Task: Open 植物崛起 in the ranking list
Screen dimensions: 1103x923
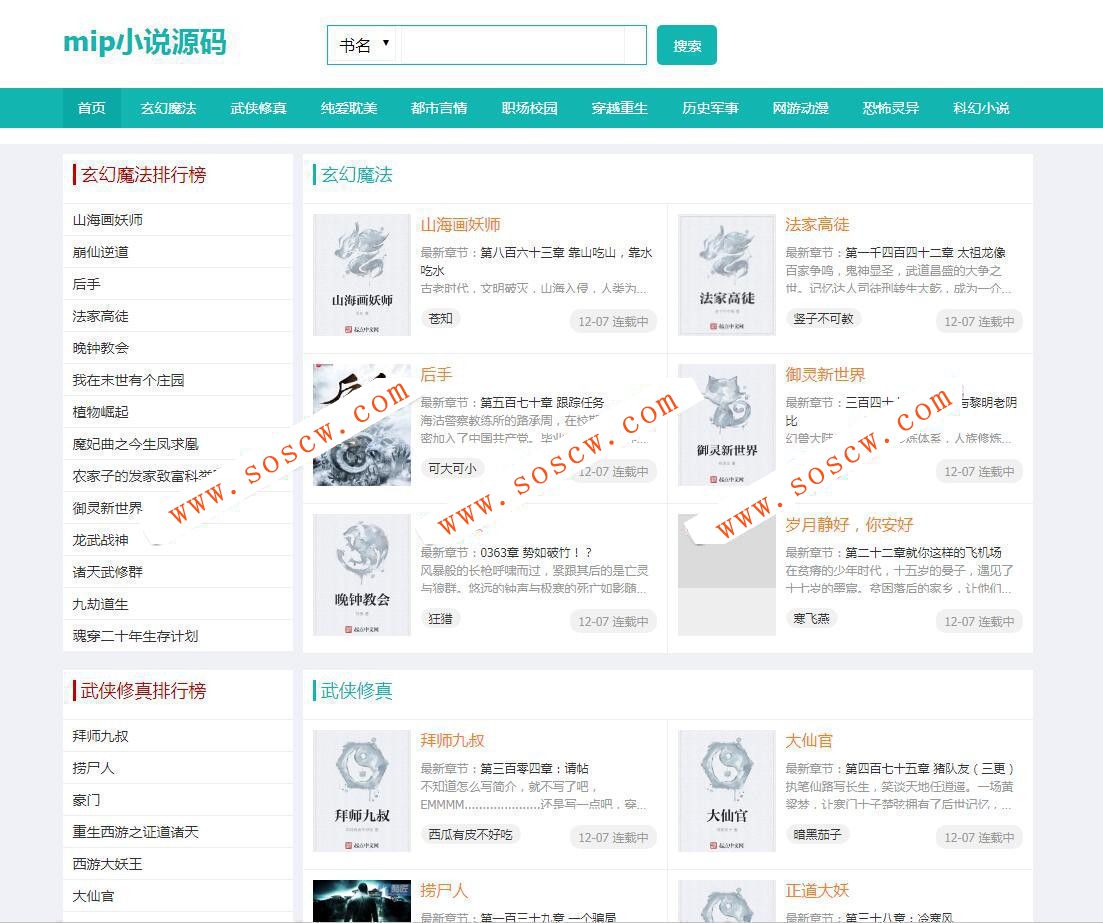Action: tap(101, 412)
